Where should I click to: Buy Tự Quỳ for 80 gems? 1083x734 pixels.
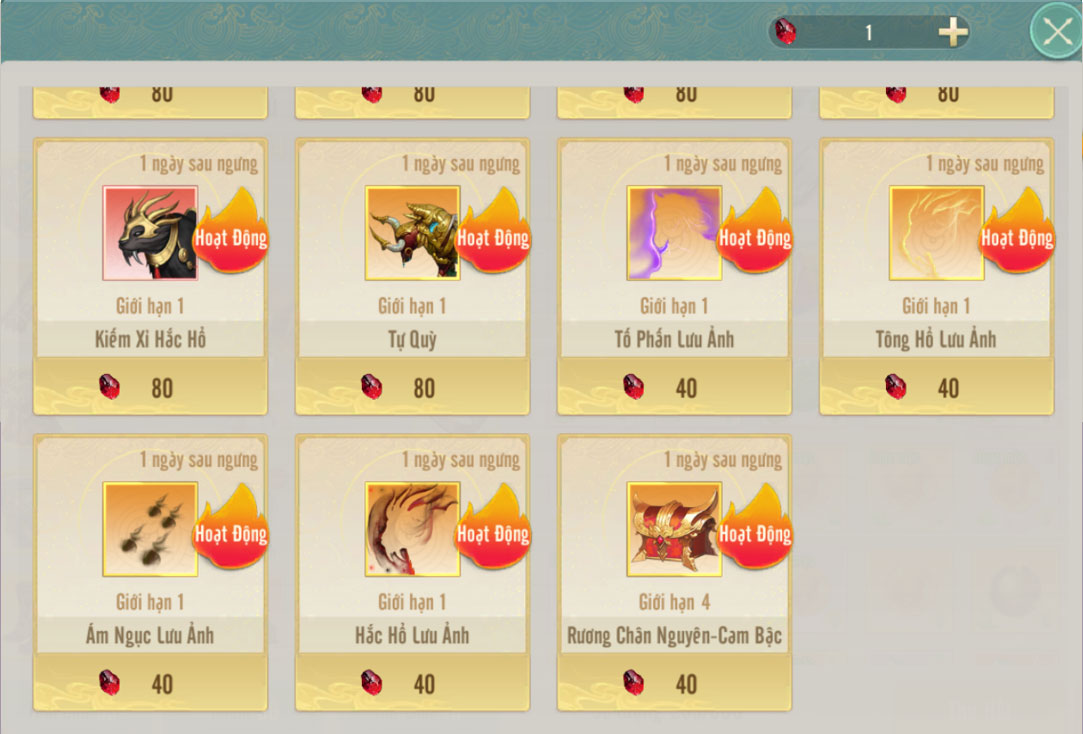[x=412, y=387]
